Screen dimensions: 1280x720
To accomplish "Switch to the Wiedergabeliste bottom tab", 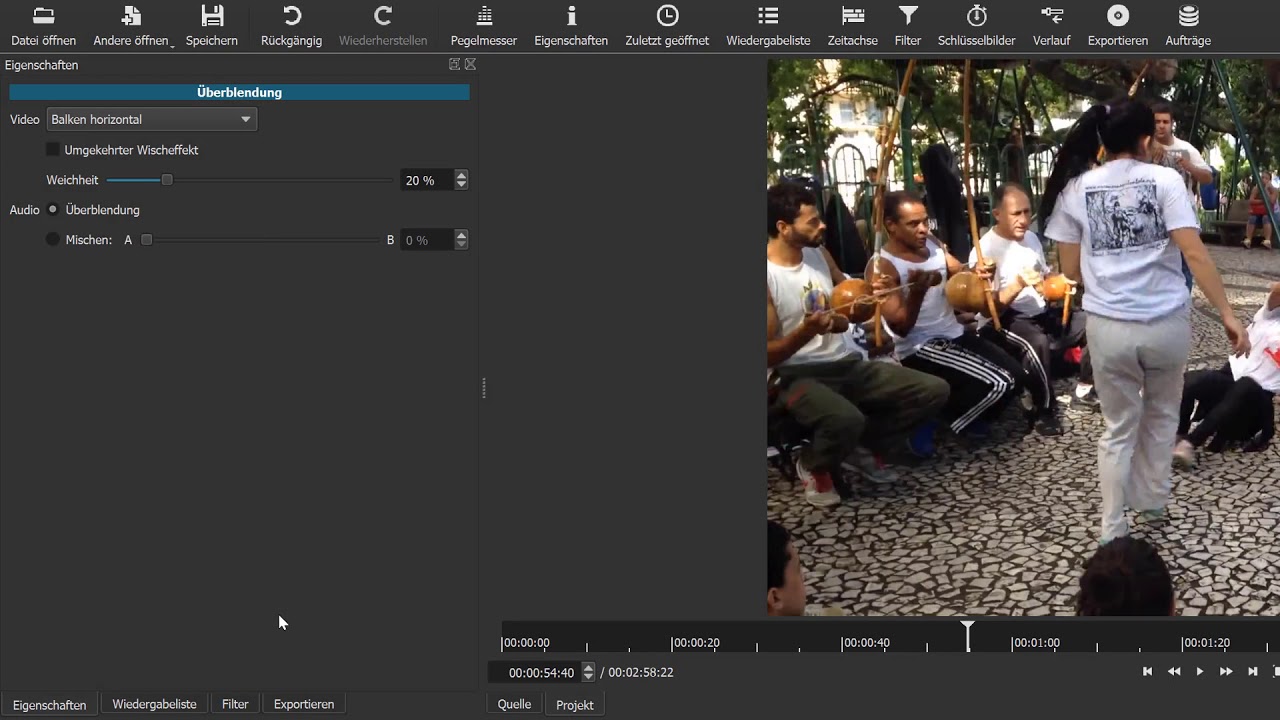I will pyautogui.click(x=154, y=704).
